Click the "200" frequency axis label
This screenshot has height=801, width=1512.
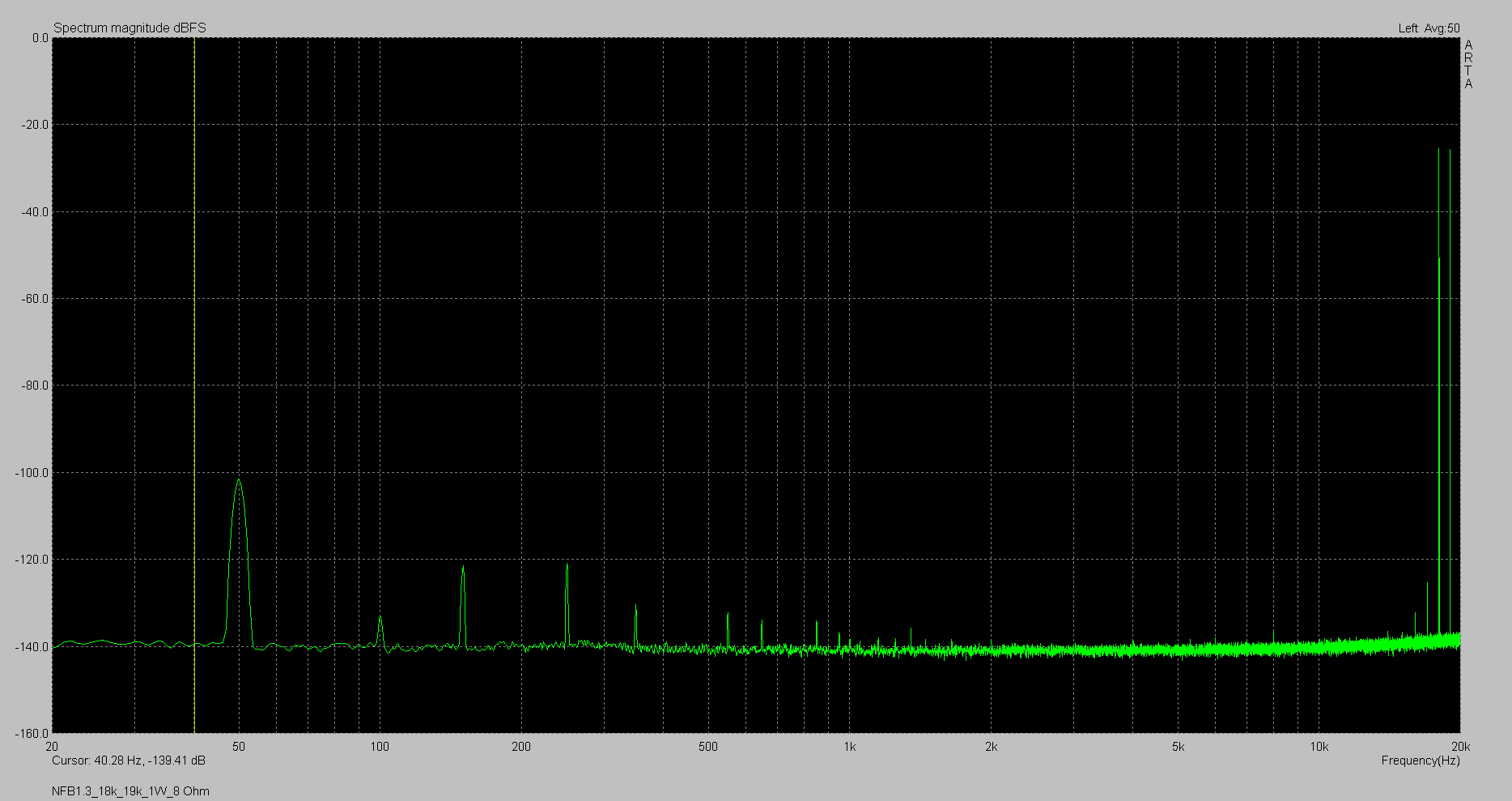(521, 747)
